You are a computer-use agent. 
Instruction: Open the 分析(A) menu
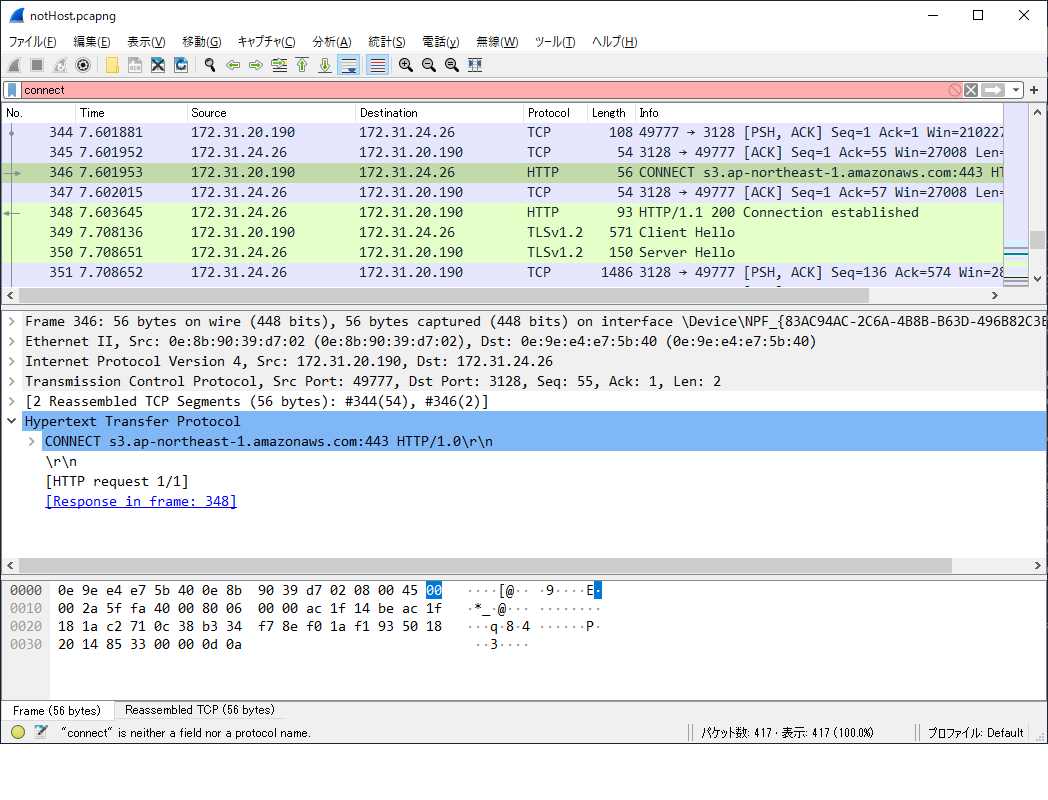tap(332, 41)
